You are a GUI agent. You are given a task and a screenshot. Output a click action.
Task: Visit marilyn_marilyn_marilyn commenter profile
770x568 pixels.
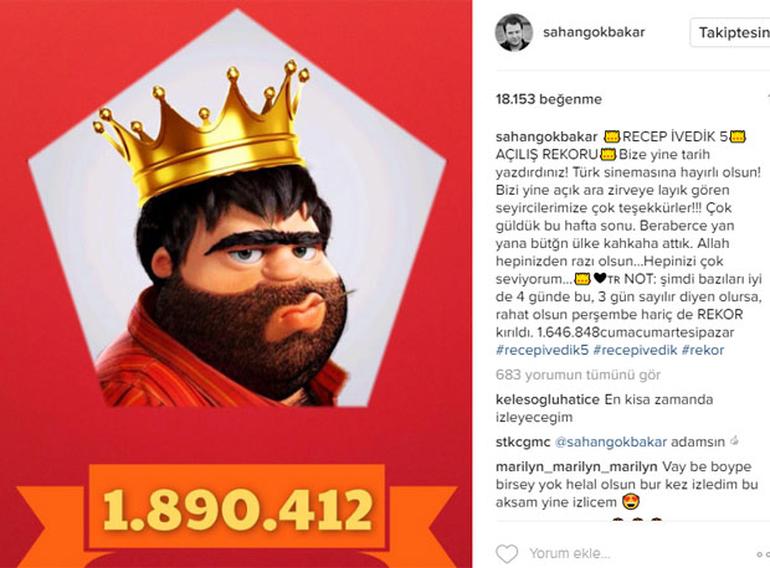pos(577,467)
